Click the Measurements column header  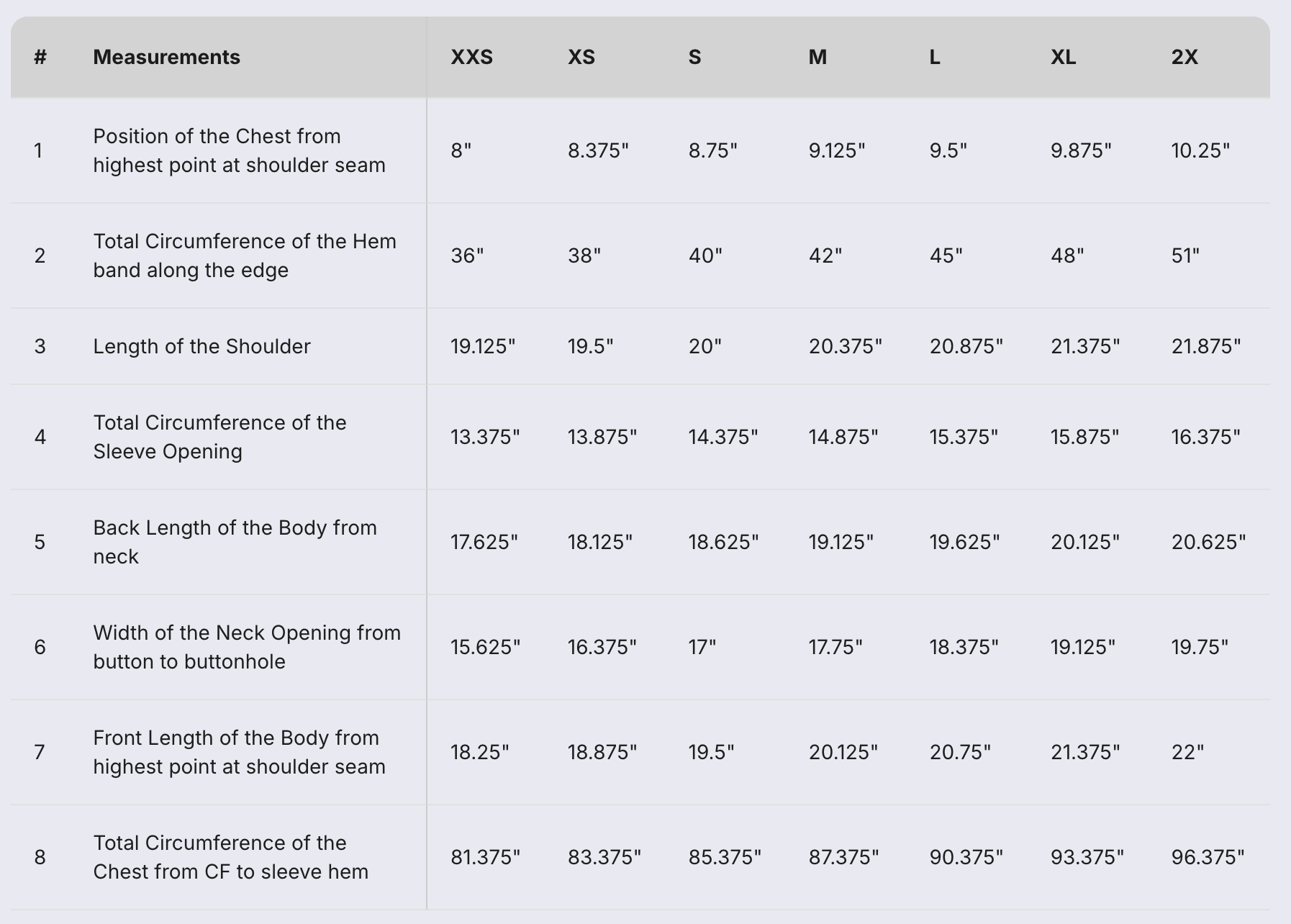(x=166, y=57)
